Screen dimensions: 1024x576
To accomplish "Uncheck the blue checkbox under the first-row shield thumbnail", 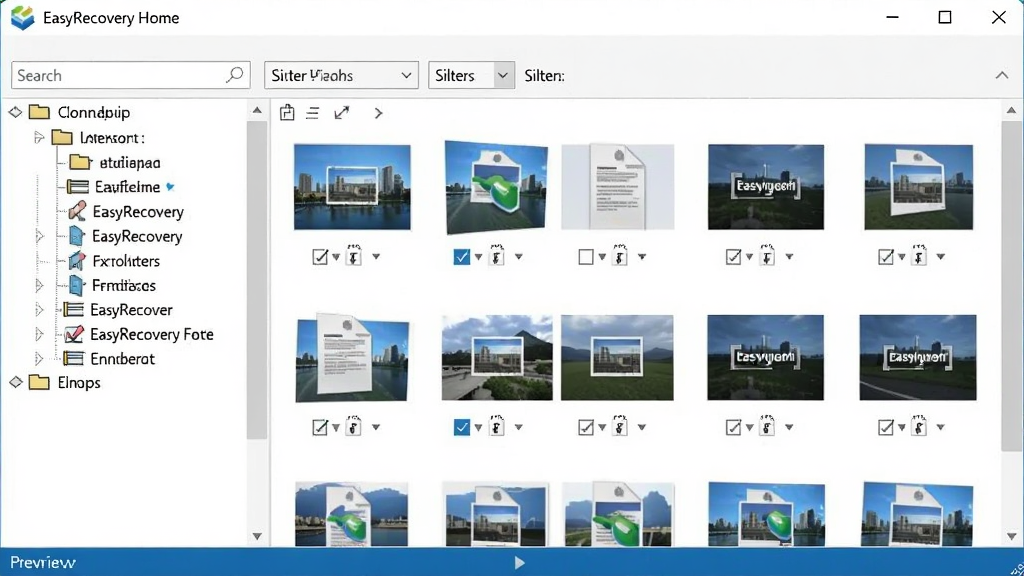I will pyautogui.click(x=462, y=257).
